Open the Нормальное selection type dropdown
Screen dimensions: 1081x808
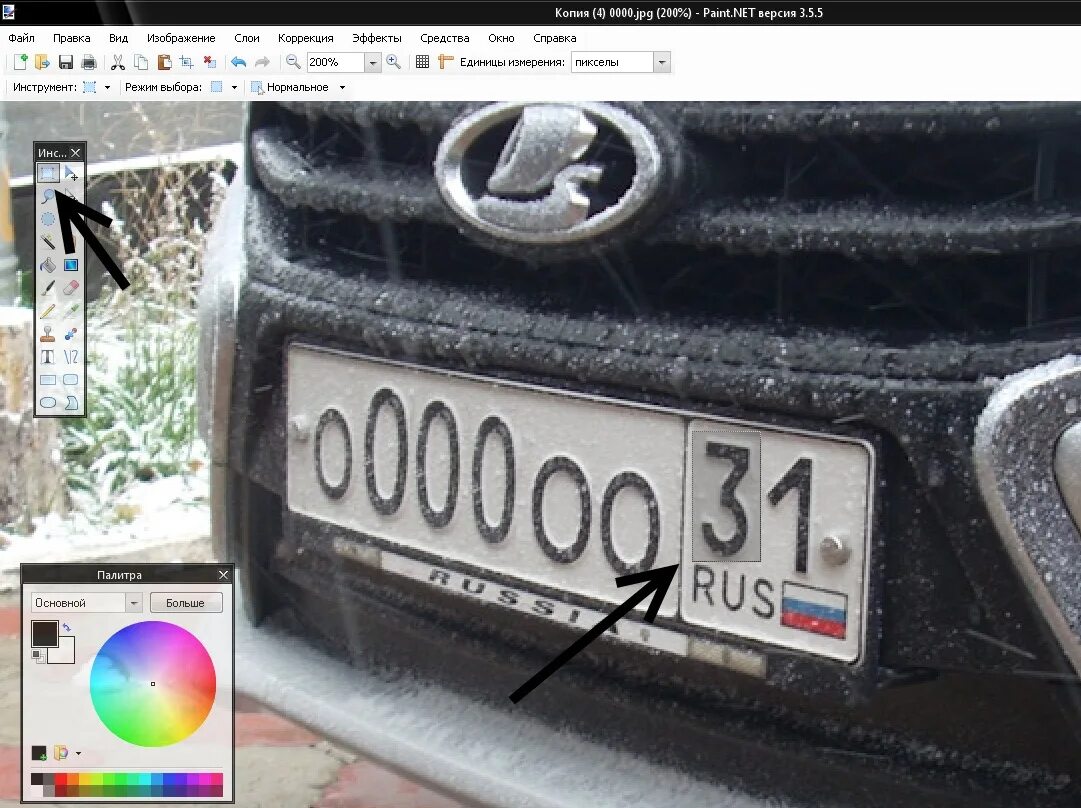point(342,88)
